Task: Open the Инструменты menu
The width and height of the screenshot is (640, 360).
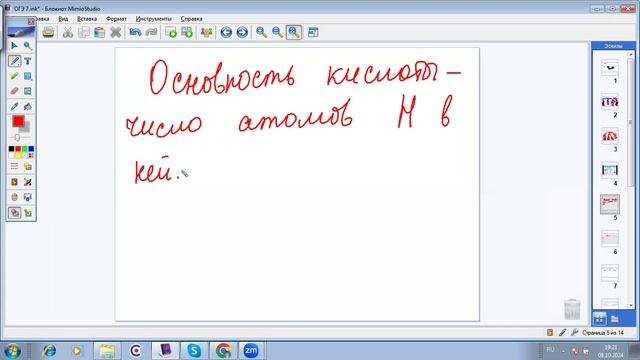Action: (x=153, y=19)
